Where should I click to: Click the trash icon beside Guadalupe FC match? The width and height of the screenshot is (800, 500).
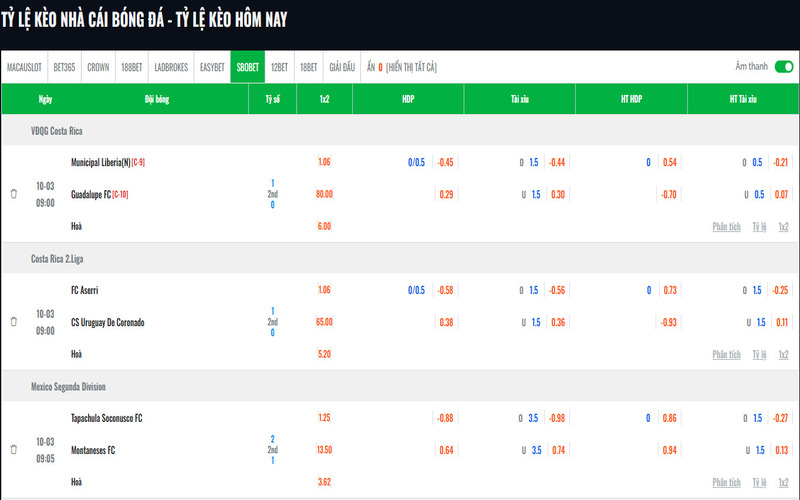click(x=14, y=194)
